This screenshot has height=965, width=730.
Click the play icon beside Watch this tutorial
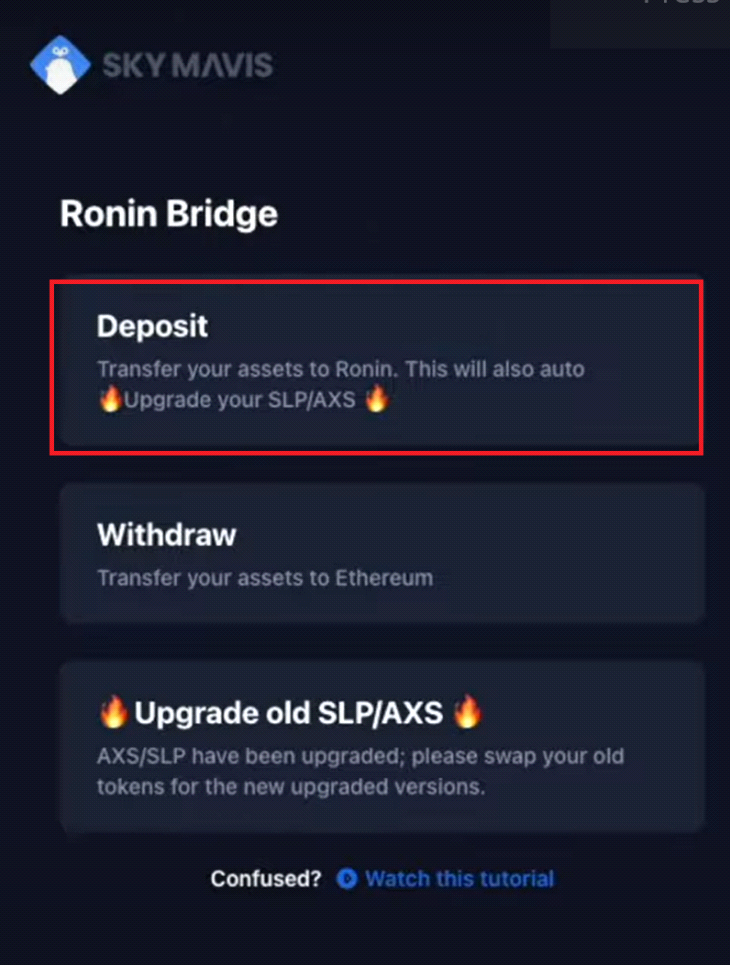347,878
